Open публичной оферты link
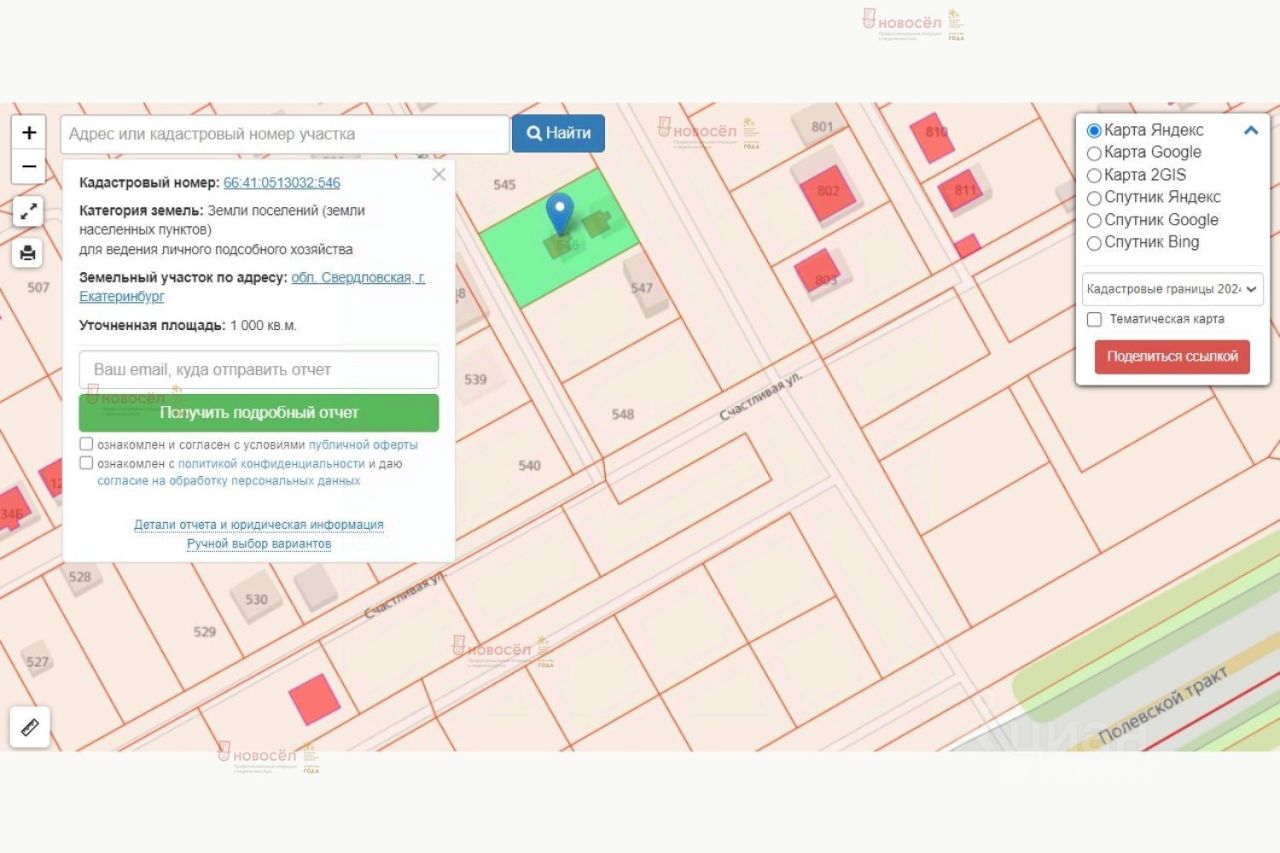Screen dimensions: 1280x853 [363, 445]
